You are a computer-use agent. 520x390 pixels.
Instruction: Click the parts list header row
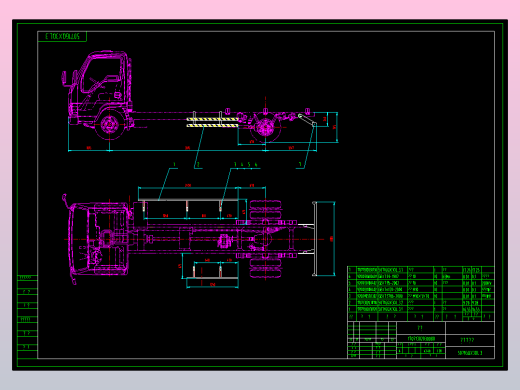tap(421, 317)
